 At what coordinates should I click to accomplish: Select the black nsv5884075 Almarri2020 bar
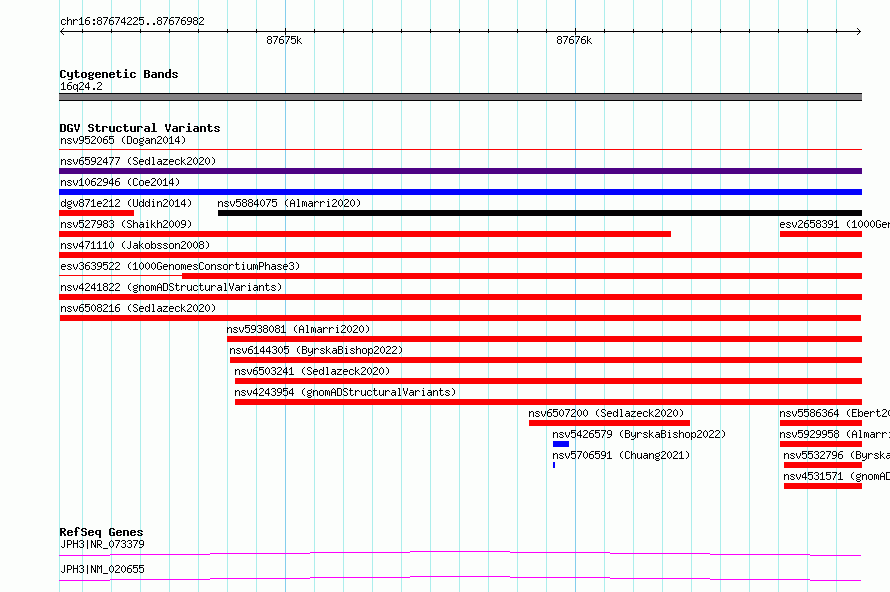(540, 213)
